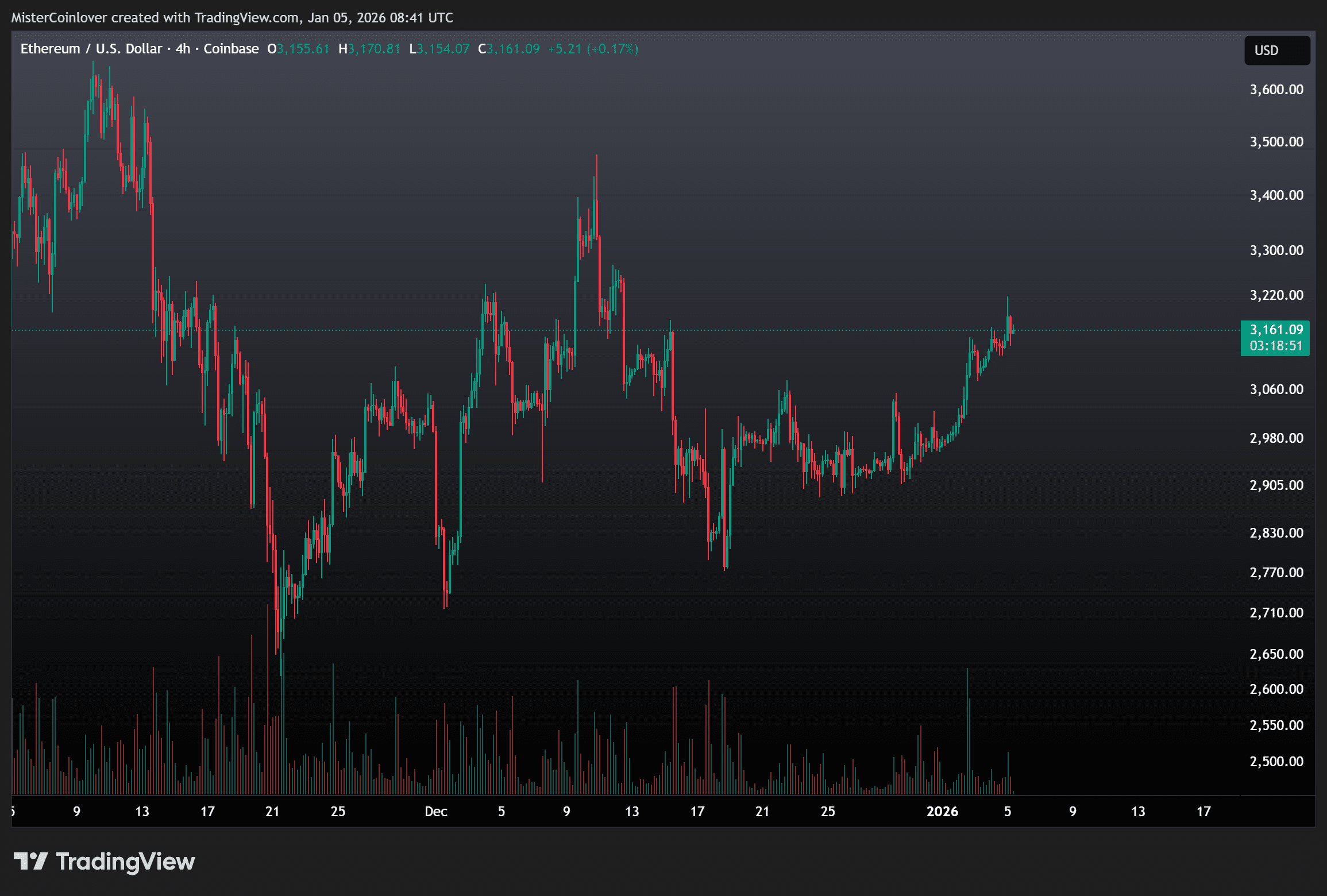Viewport: 1327px width, 896px height.
Task: Click the tallest volume bar near January 2026
Action: point(967,729)
